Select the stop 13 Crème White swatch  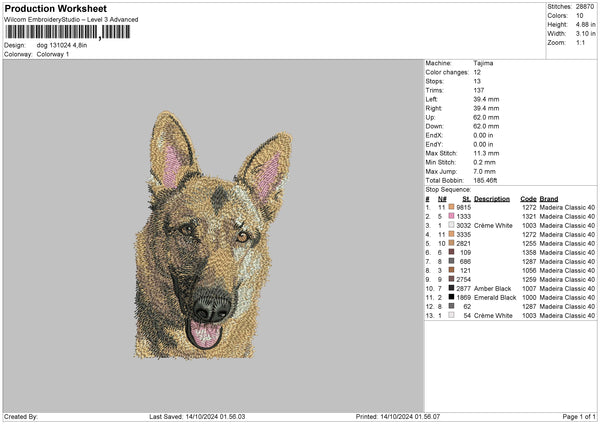coord(452,315)
